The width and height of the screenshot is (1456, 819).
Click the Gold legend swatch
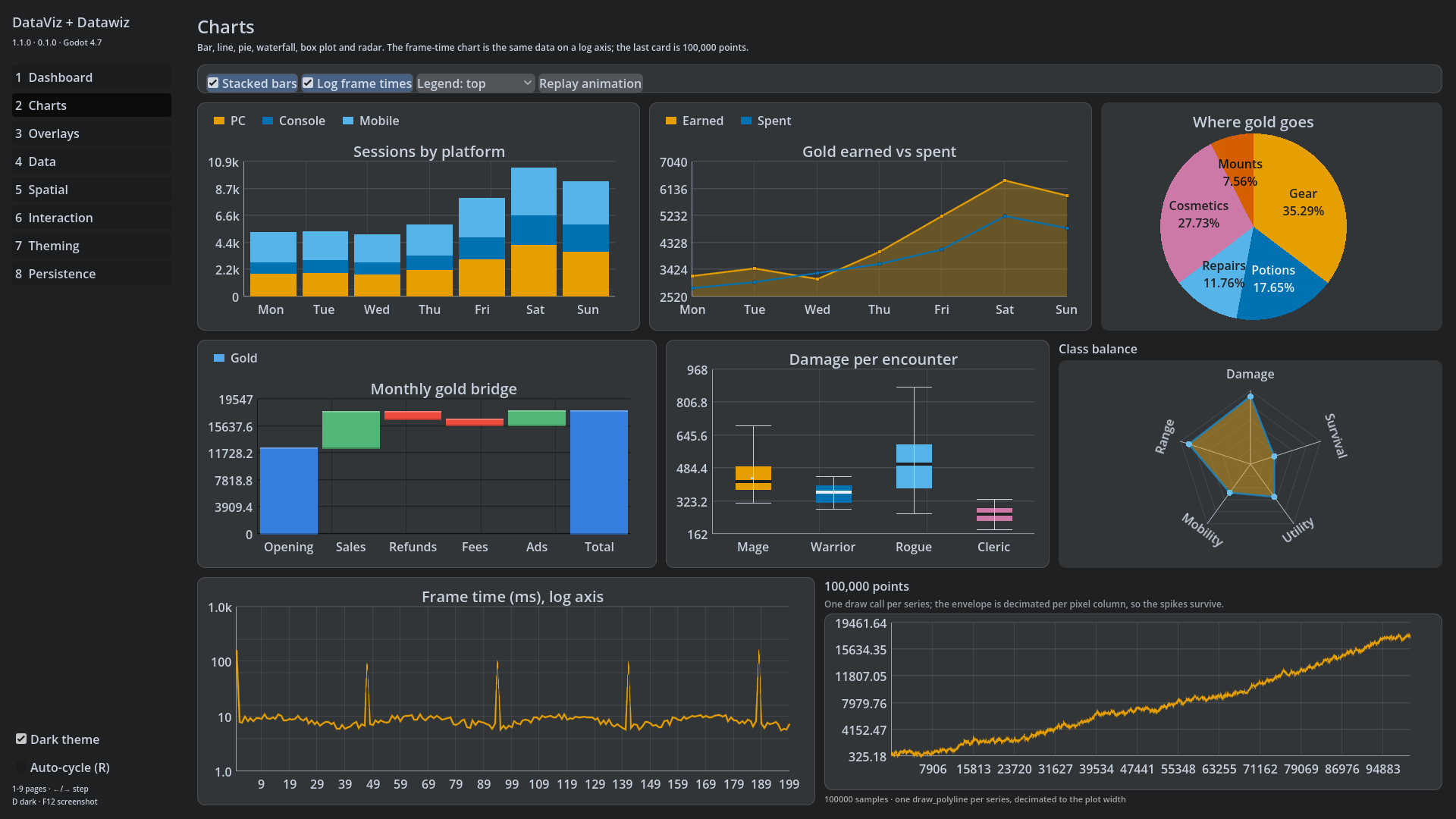219,358
